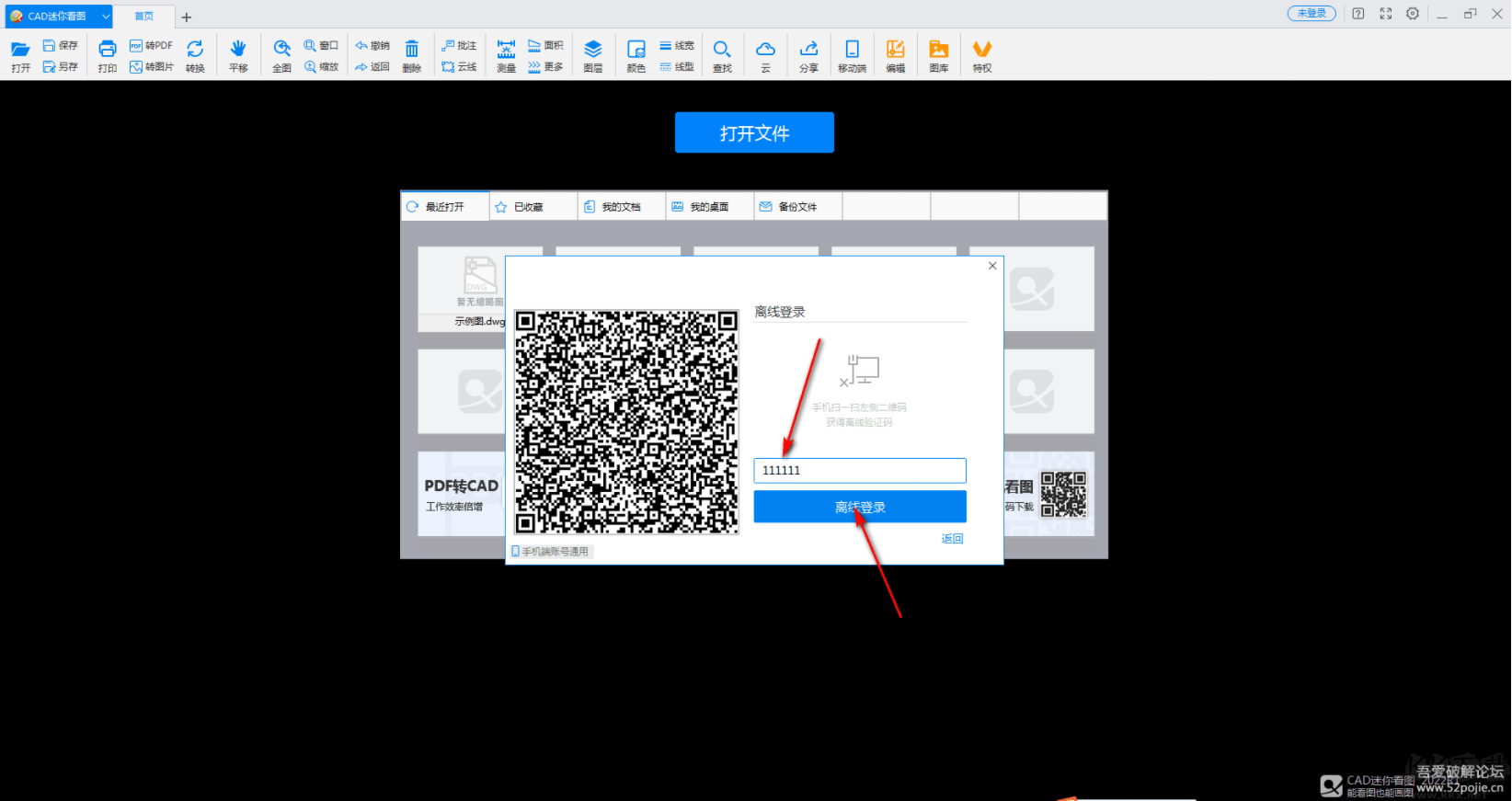Switch to the 已收藏 (Favorites) tab
Viewport: 1512px width, 801px height.
[x=528, y=207]
